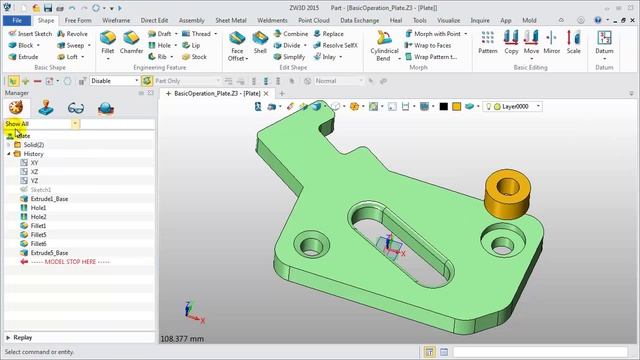Open the Datum tool
Screen dimensions: 640x360
click(604, 42)
